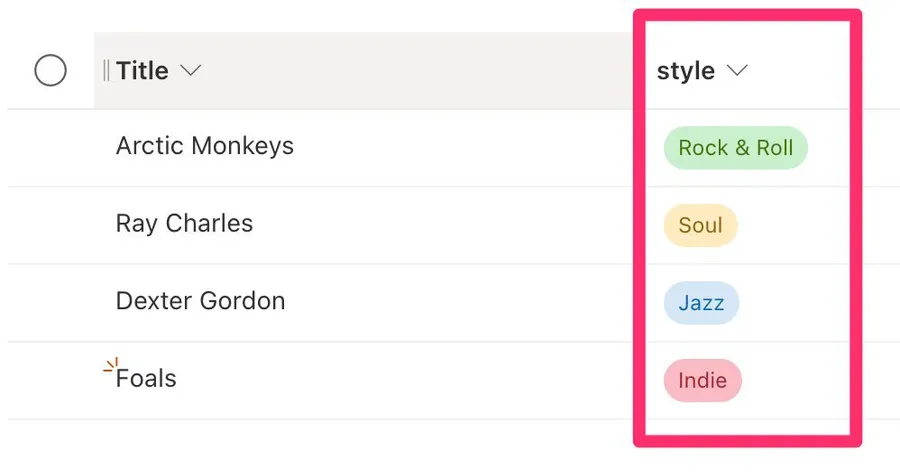Screen dimensions: 900x476
Task: Open the style column dropdown chevron
Action: (x=737, y=71)
